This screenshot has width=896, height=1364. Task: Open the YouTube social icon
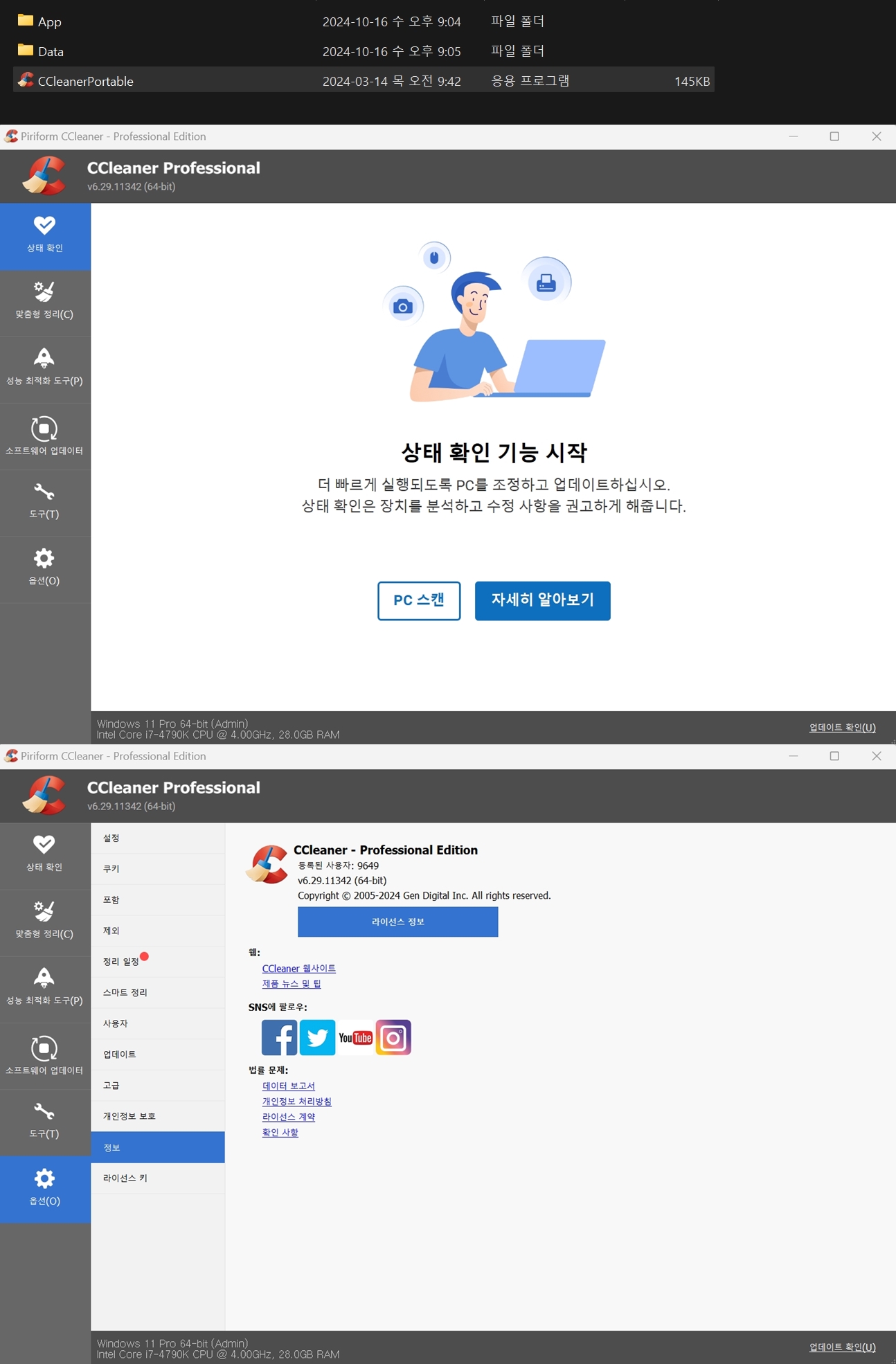(x=355, y=1037)
